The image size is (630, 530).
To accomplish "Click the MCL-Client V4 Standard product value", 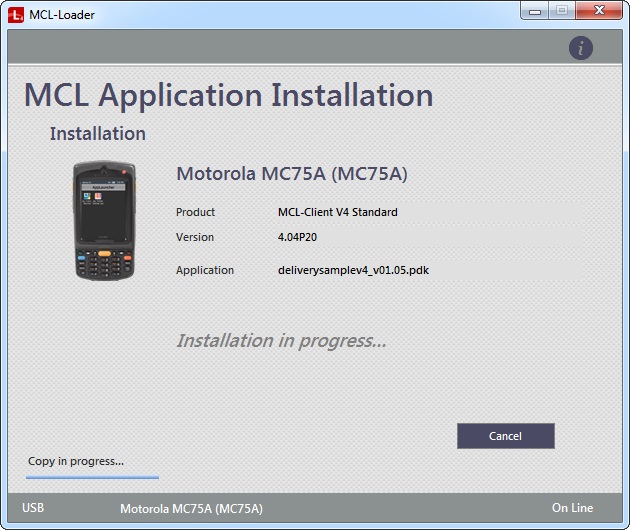I will [337, 212].
